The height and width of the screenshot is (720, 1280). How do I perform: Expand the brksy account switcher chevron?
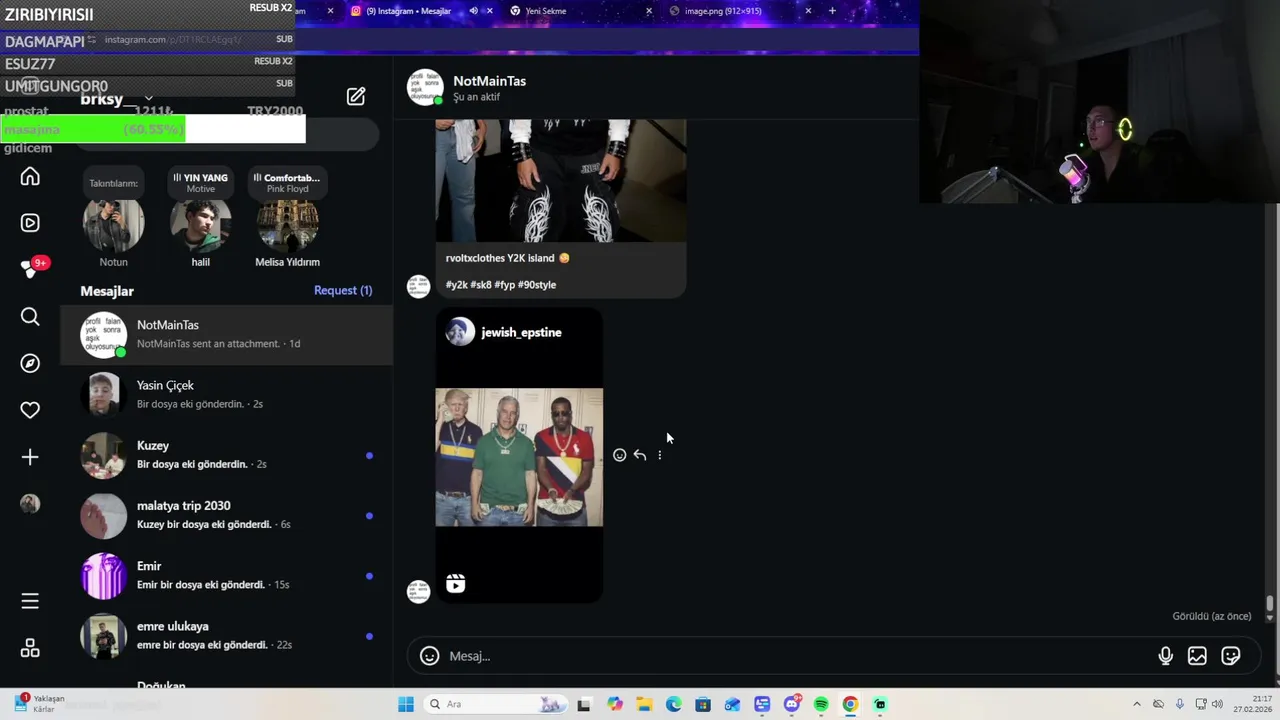click(148, 99)
